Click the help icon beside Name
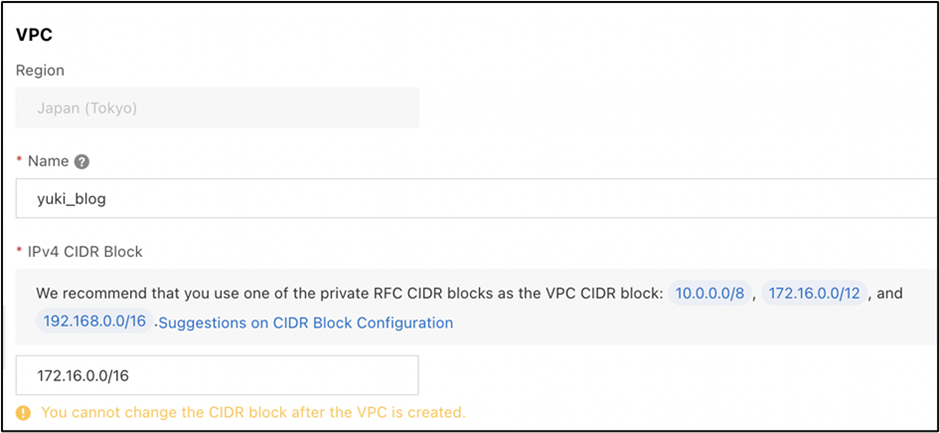Screen dimensions: 940x433 [82, 161]
